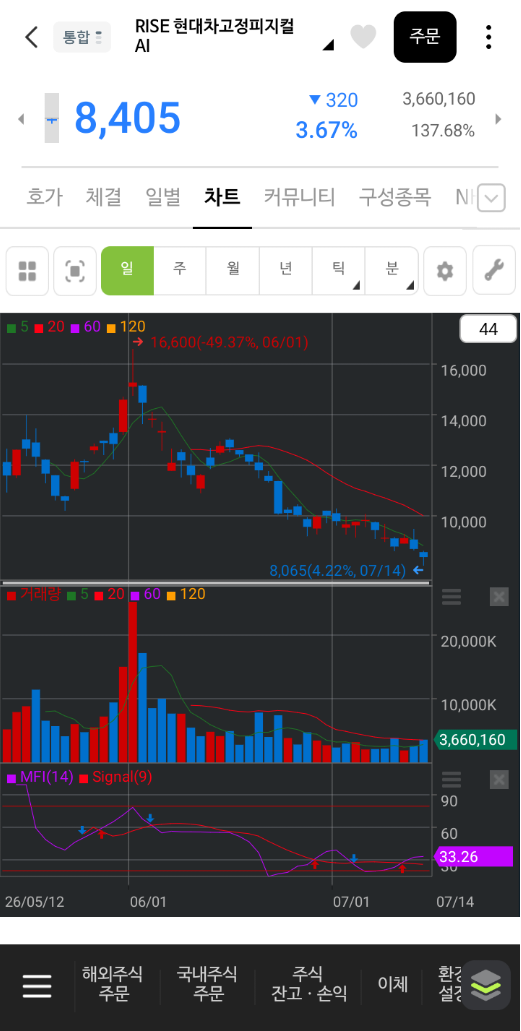Image resolution: width=521 pixels, height=1031 pixels.
Task: Tap the green stacked layers floating icon
Action: click(x=486, y=985)
